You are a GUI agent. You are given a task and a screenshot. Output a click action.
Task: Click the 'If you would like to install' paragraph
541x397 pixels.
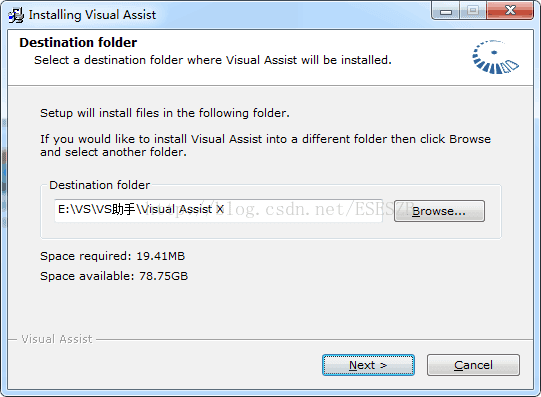tap(265, 145)
